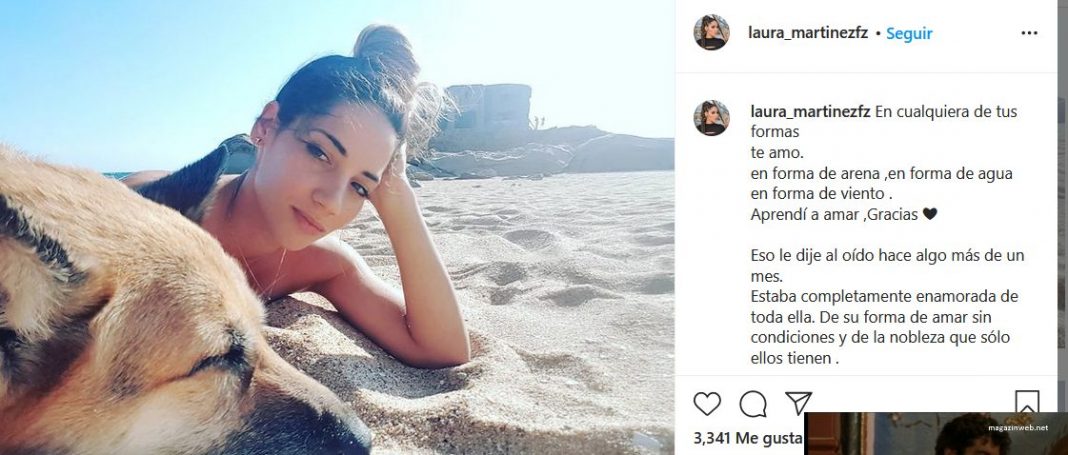Image resolution: width=1068 pixels, height=455 pixels.
Task: Click the magazinweb.net watermark text
Action: pyautogui.click(x=1018, y=428)
